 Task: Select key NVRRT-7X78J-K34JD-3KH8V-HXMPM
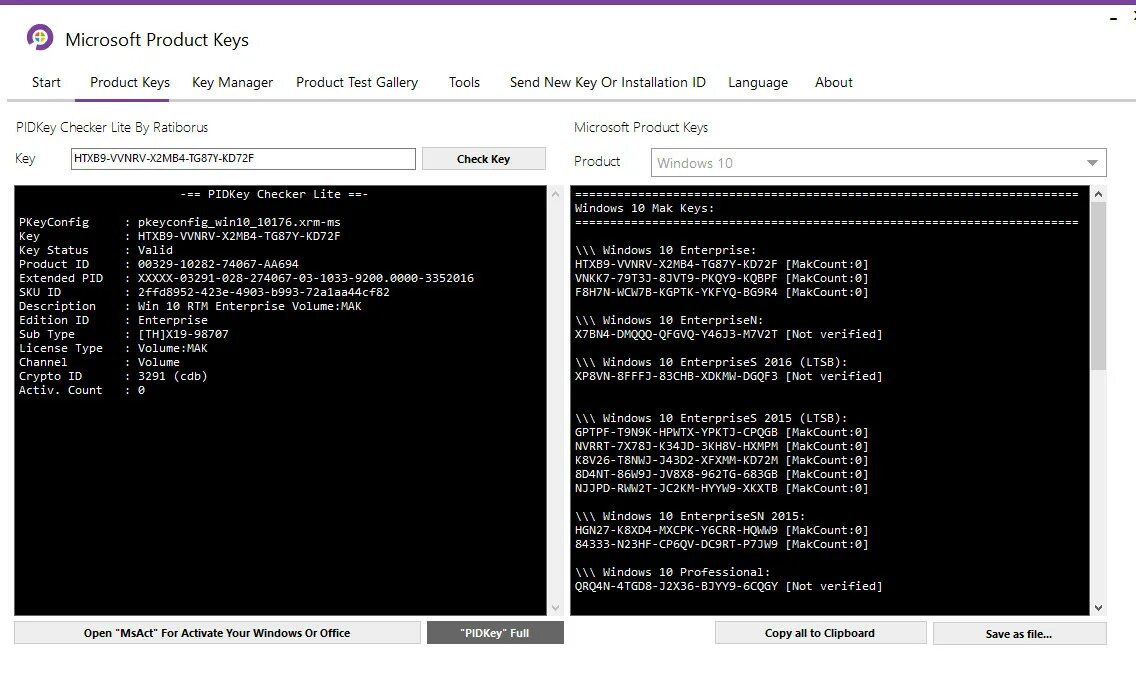tap(676, 446)
